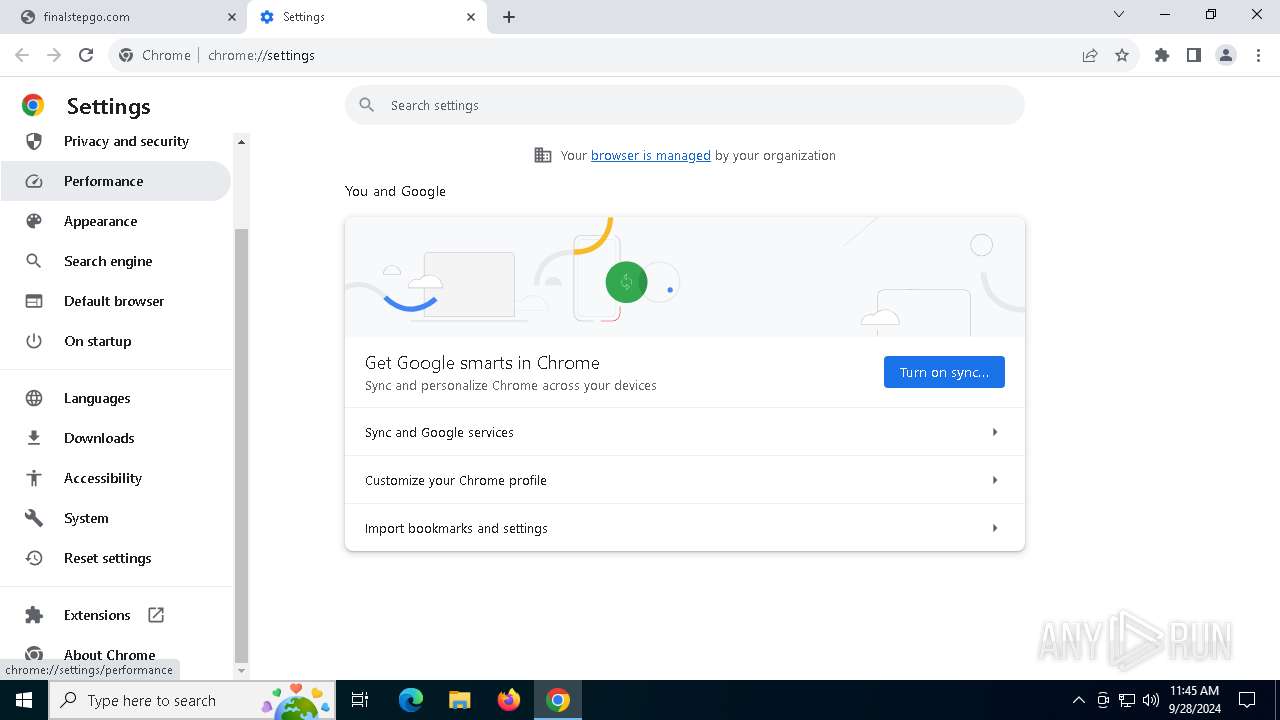Image resolution: width=1280 pixels, height=720 pixels.
Task: Click the Appearance palette icon
Action: (34, 221)
